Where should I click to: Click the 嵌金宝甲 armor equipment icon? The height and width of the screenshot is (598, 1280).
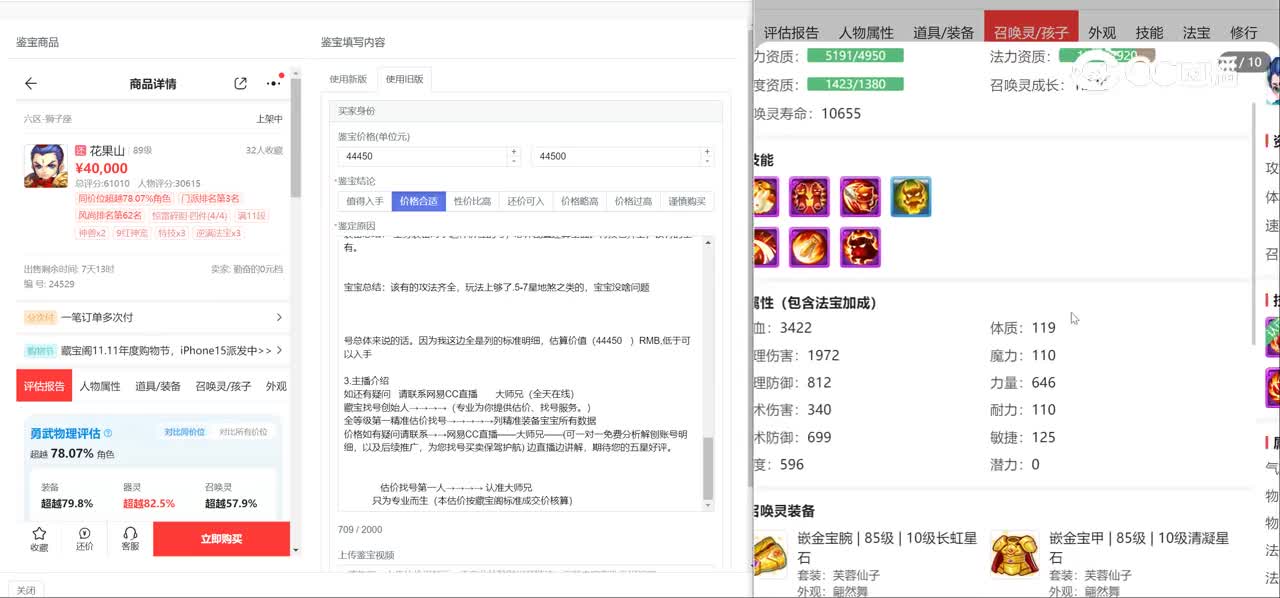[1014, 554]
